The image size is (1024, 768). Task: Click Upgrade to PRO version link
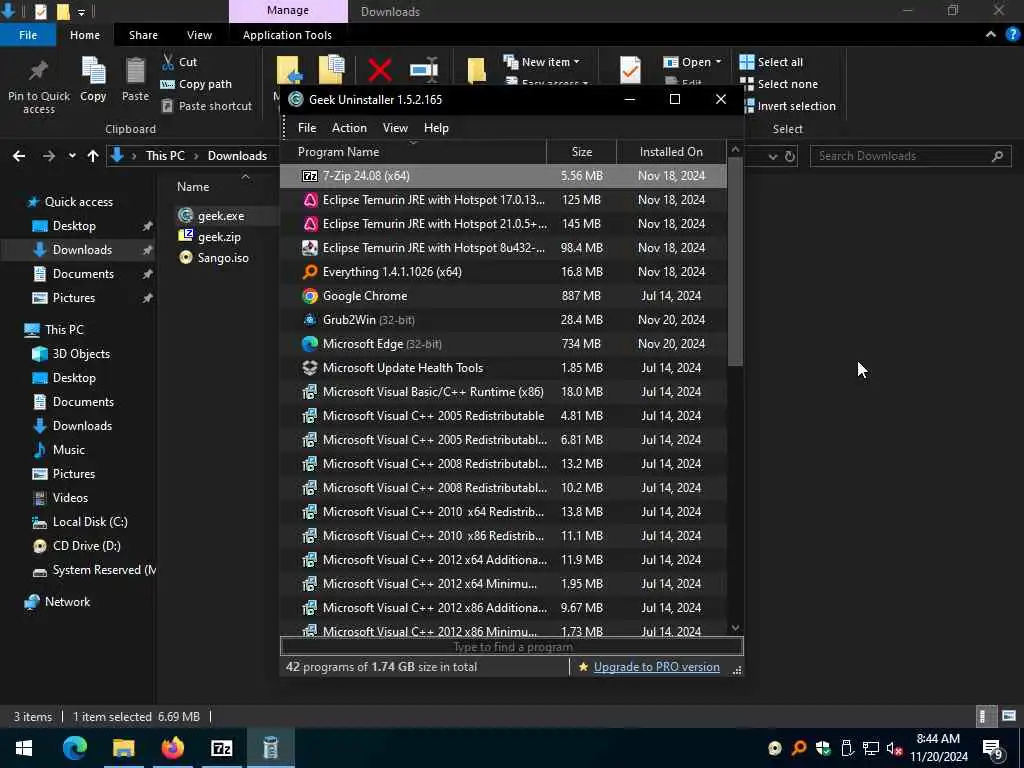pos(656,667)
